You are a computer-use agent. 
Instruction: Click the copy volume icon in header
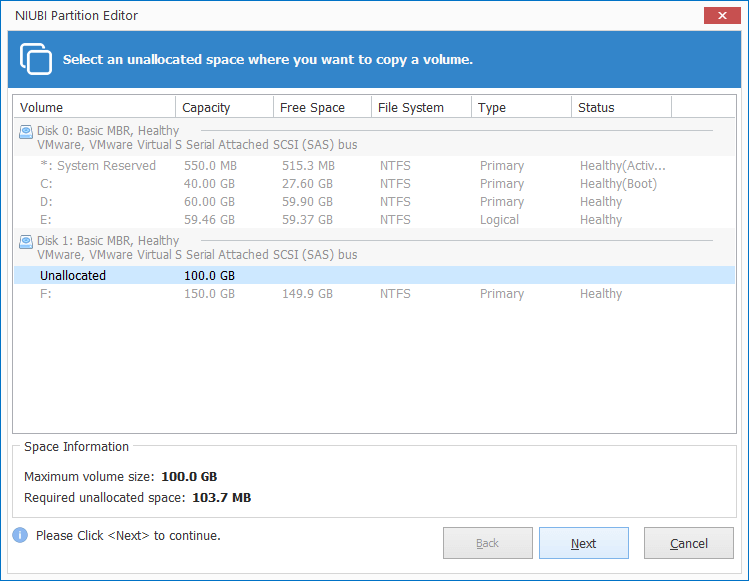36,59
